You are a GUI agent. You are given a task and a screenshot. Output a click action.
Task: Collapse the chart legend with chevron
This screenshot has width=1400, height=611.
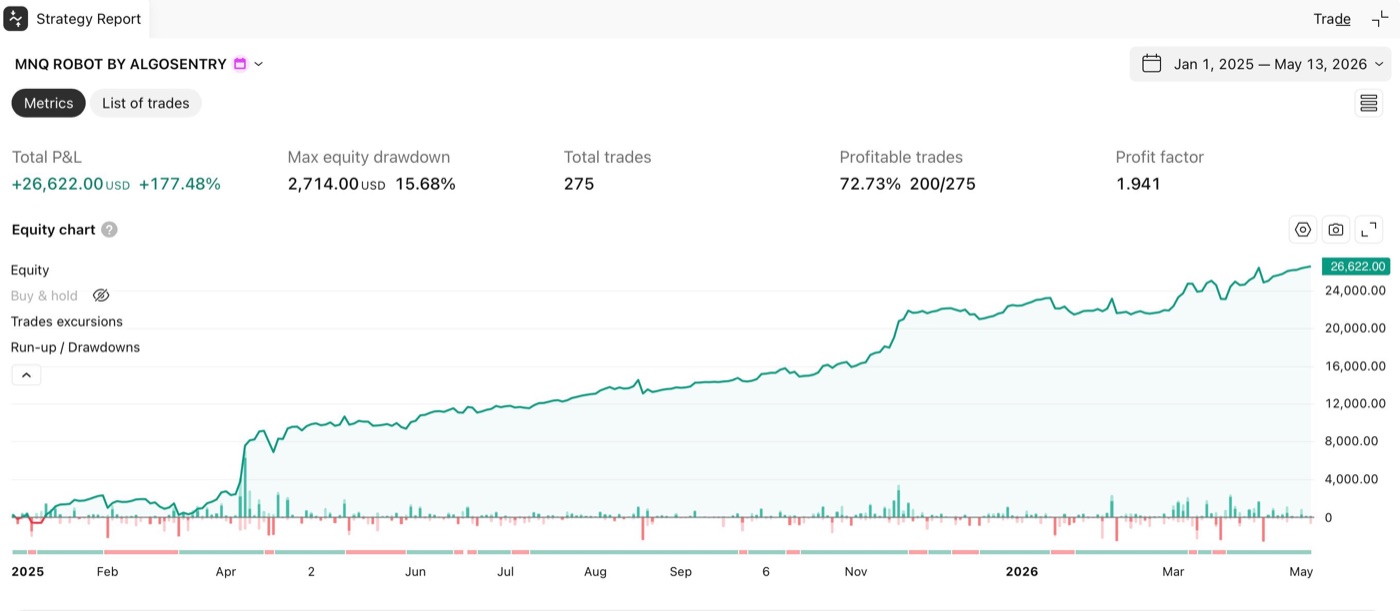[x=26, y=376]
